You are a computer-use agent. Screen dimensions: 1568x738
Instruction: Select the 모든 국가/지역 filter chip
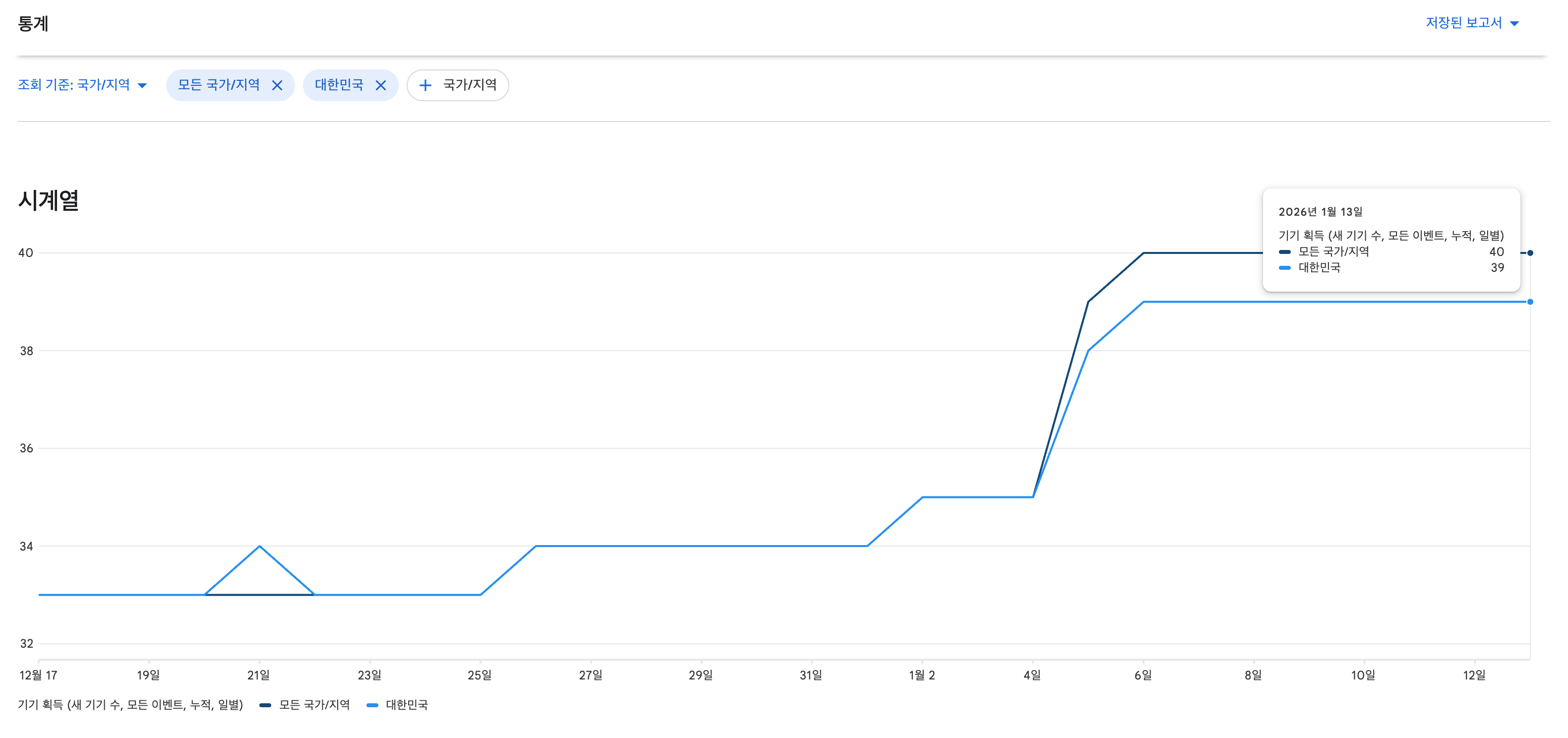(x=219, y=85)
